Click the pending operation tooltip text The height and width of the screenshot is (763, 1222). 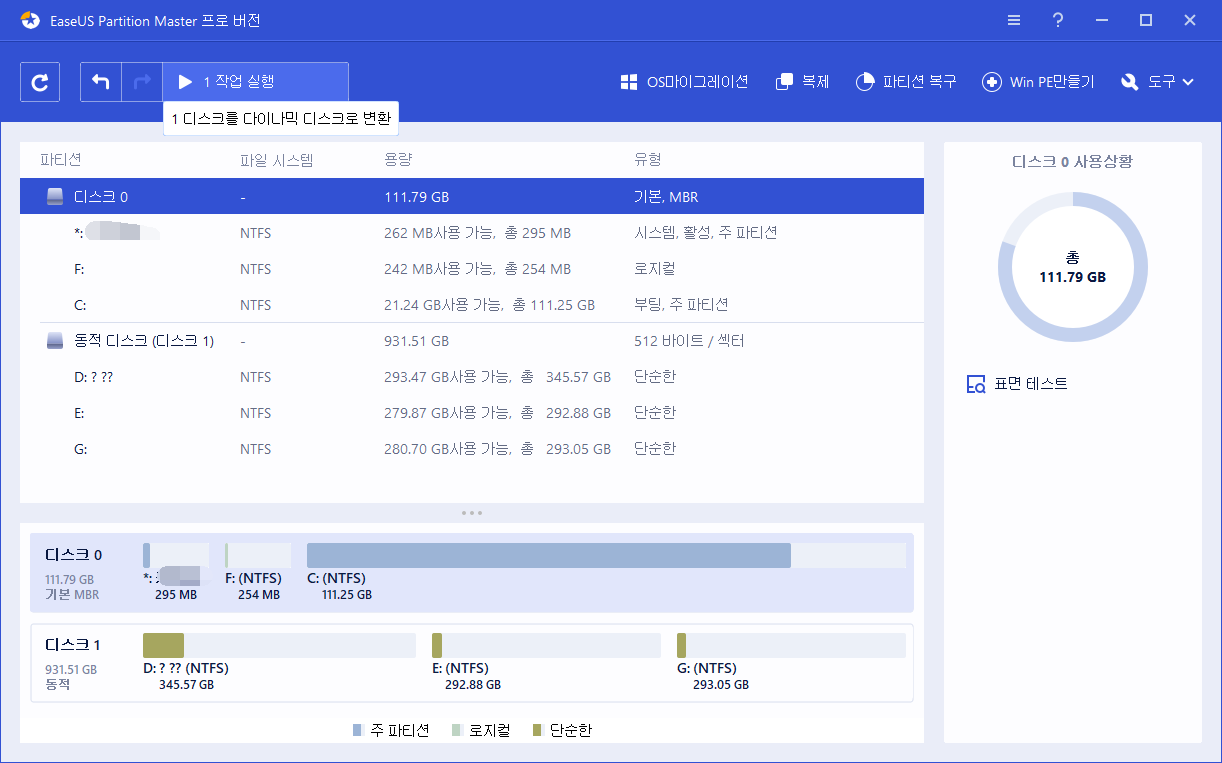[280, 118]
